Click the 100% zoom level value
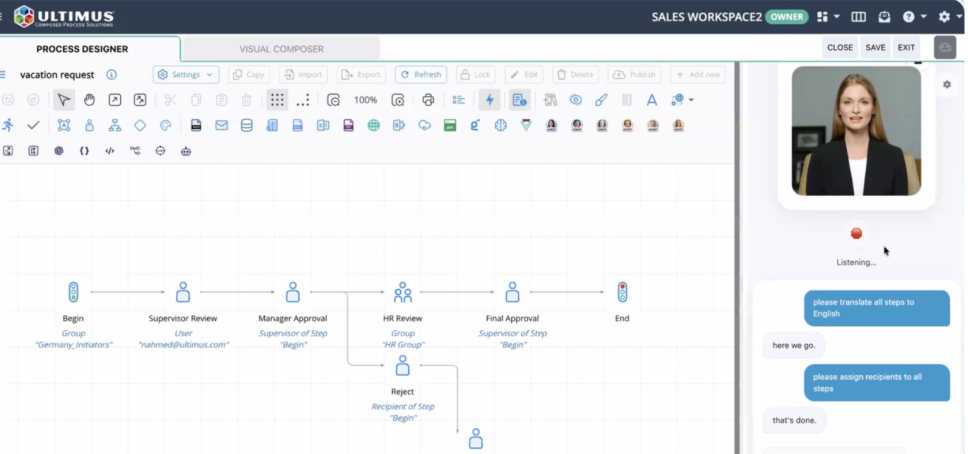The height and width of the screenshot is (454, 968). pyautogui.click(x=365, y=100)
